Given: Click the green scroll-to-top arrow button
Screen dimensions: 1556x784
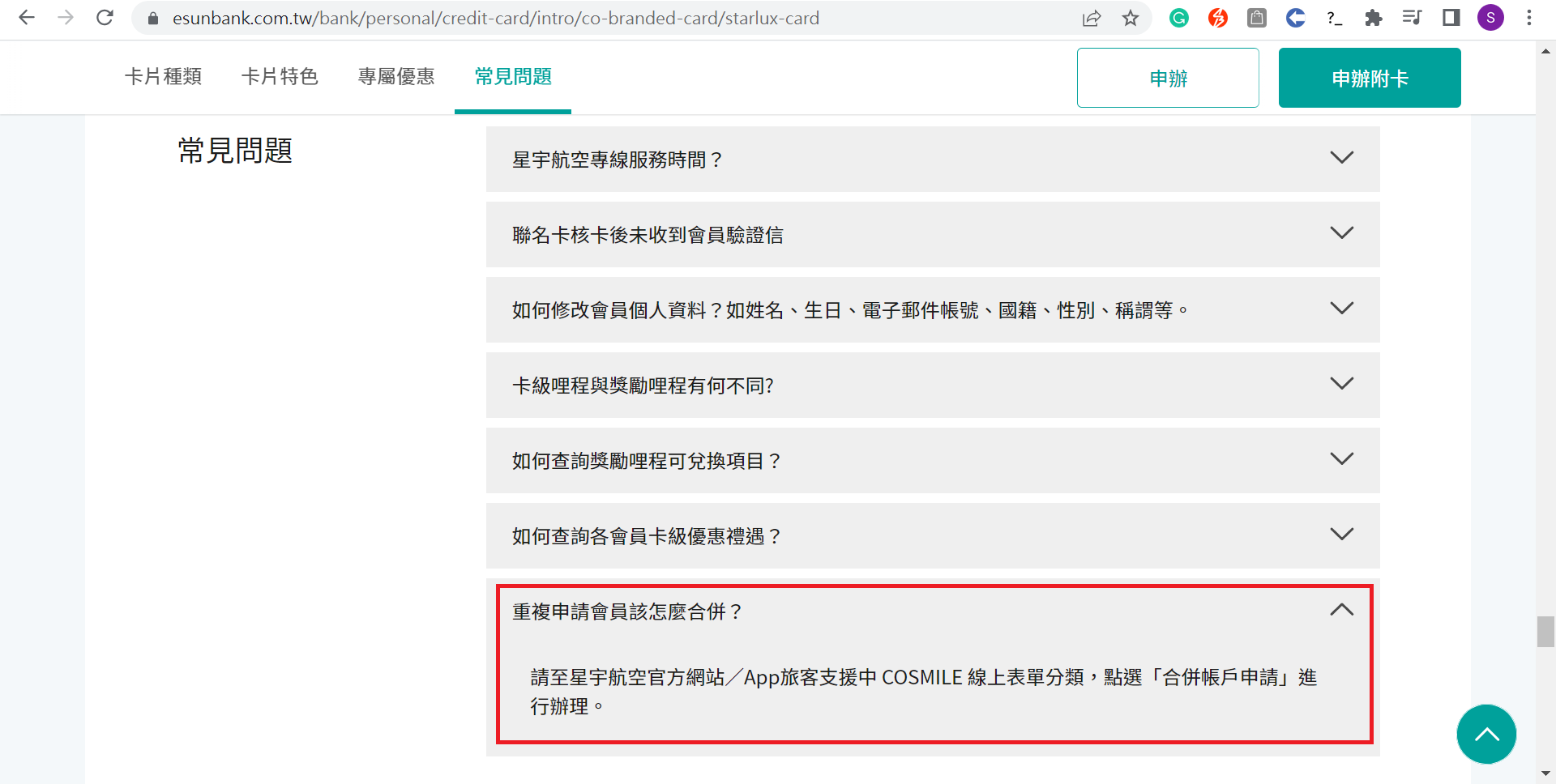Looking at the screenshot, I should [x=1486, y=734].
